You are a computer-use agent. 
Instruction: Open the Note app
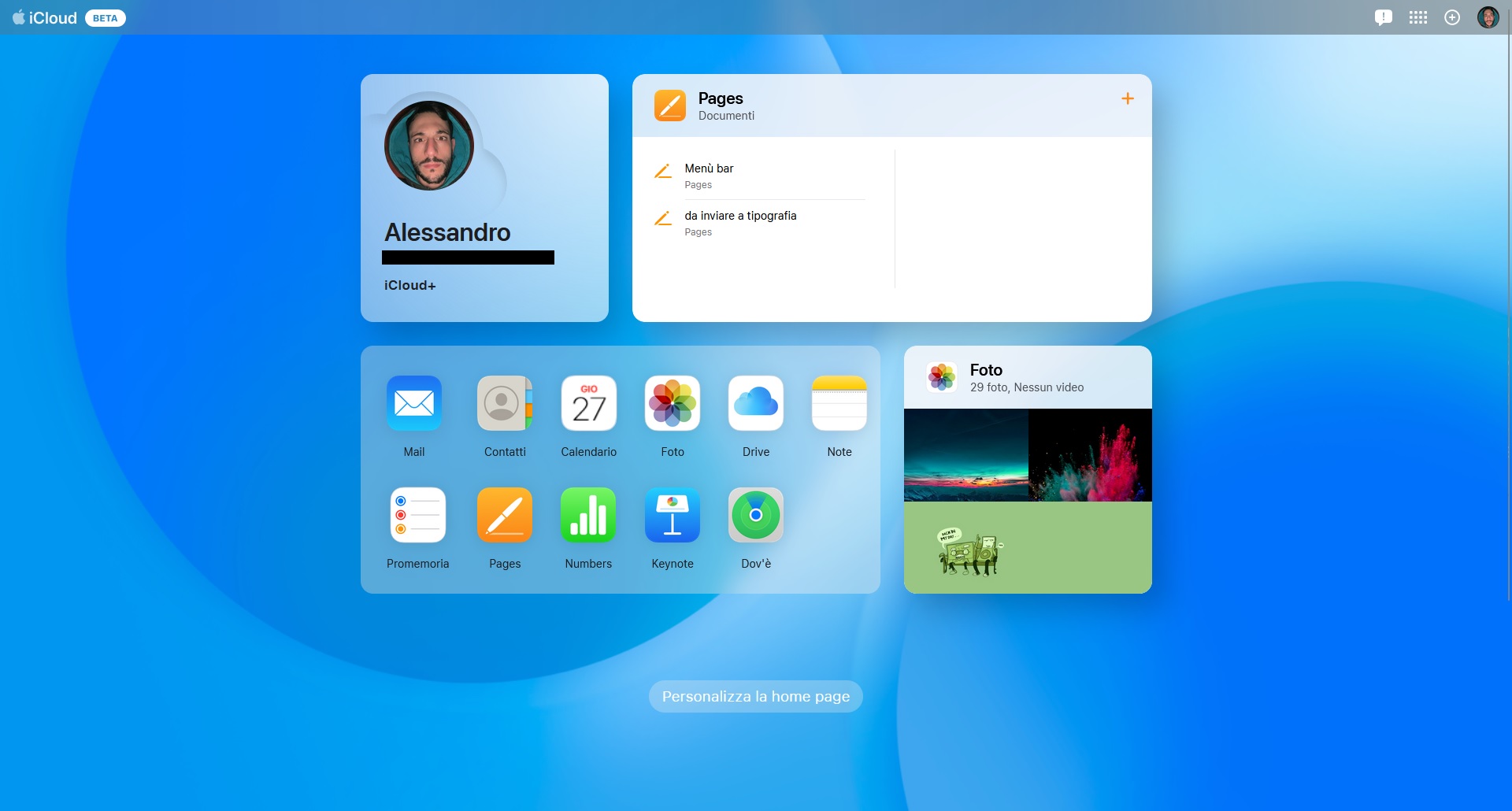tap(839, 403)
